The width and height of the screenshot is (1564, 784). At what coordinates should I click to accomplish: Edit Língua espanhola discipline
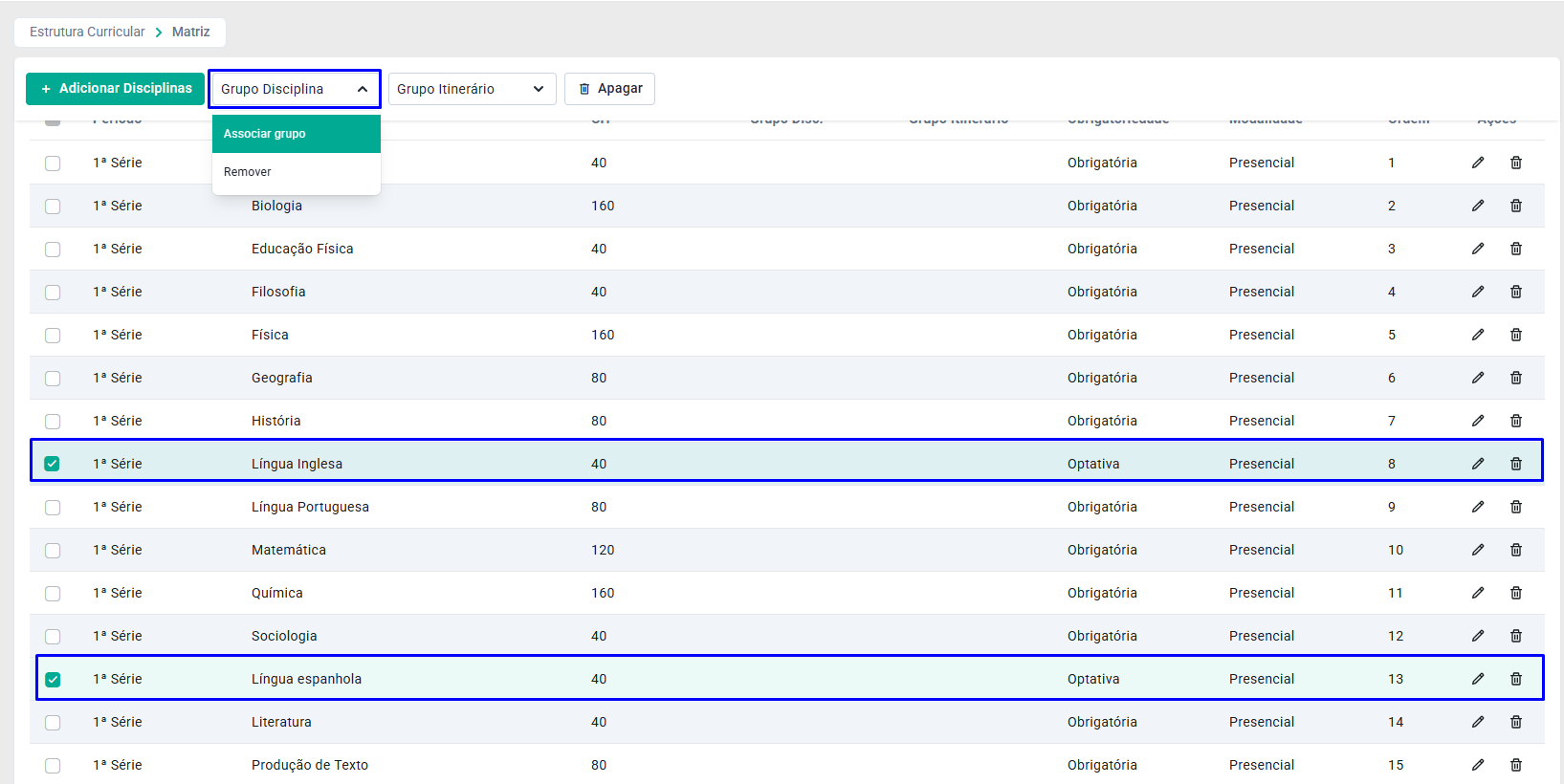[x=1478, y=679]
